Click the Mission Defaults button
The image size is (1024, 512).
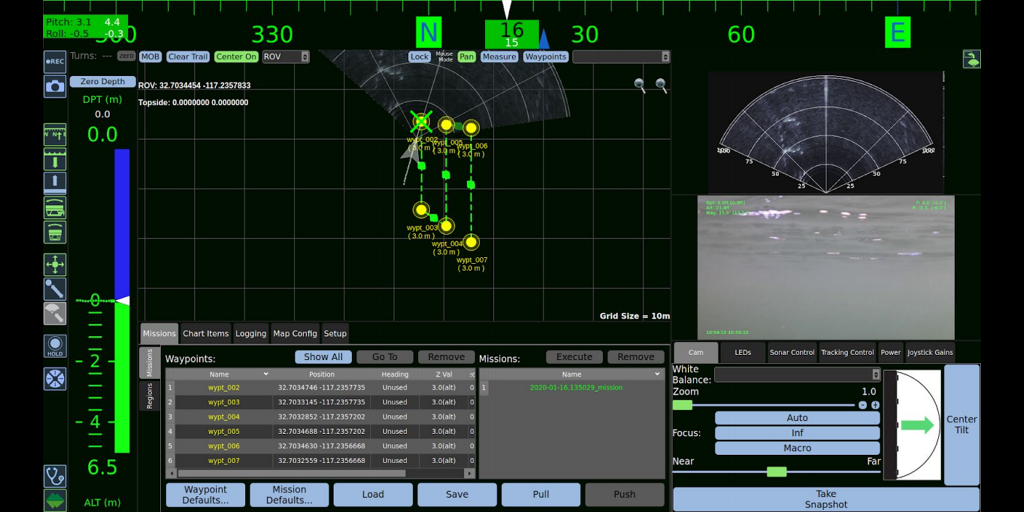(x=289, y=494)
